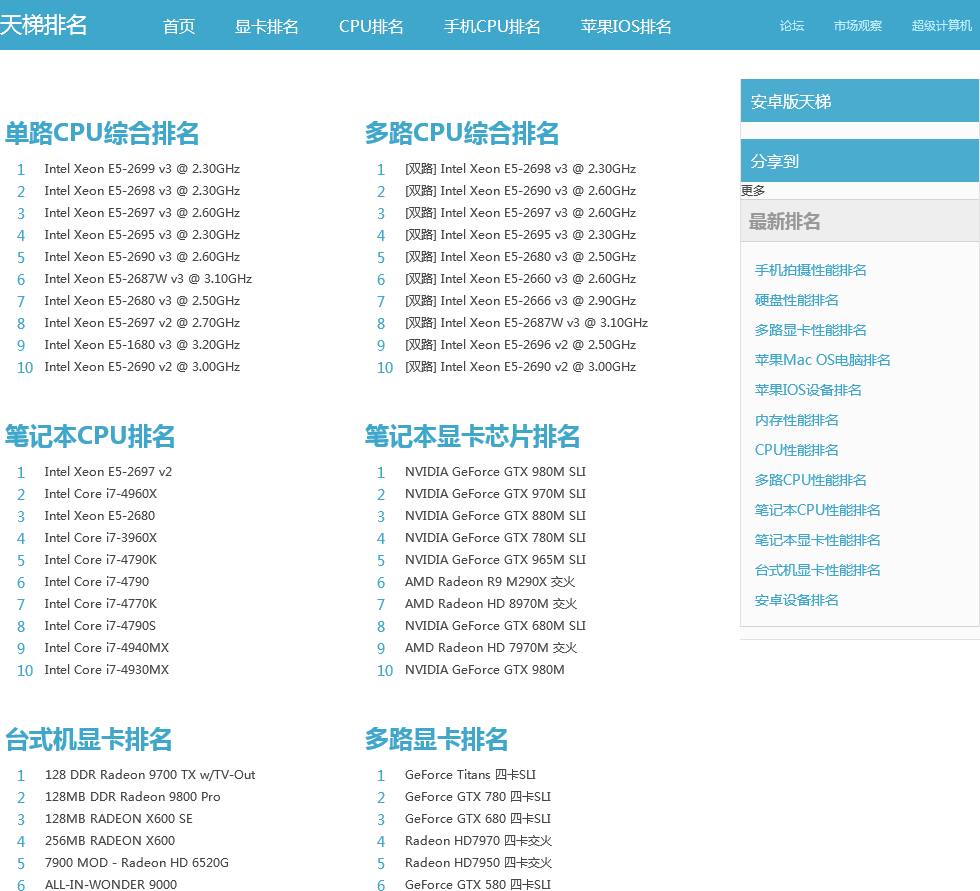Select ALL-IN-WONDER 9000 entry
980x891 pixels.
pyautogui.click(x=111, y=884)
